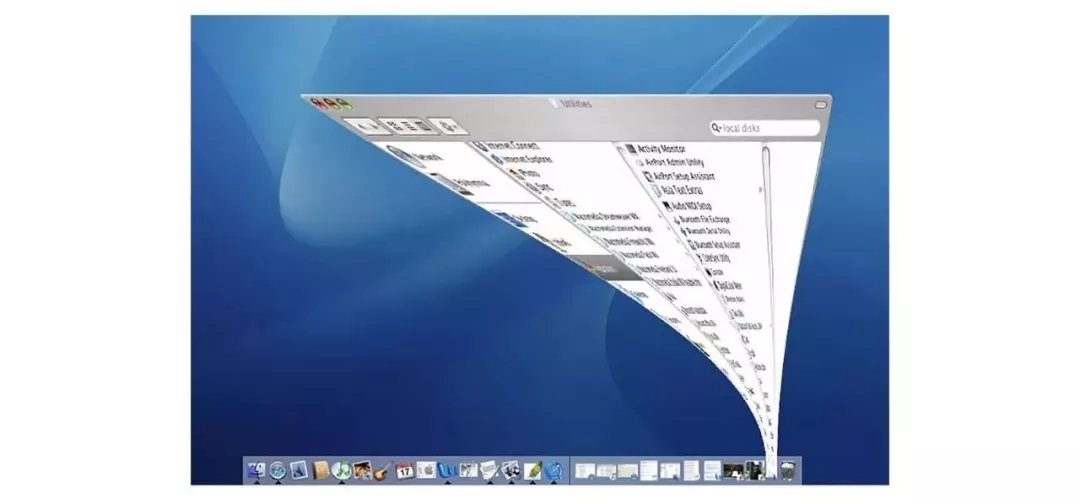This screenshot has height=504, width=1080.
Task: Open the Trash in the Dock
Action: coord(789,470)
